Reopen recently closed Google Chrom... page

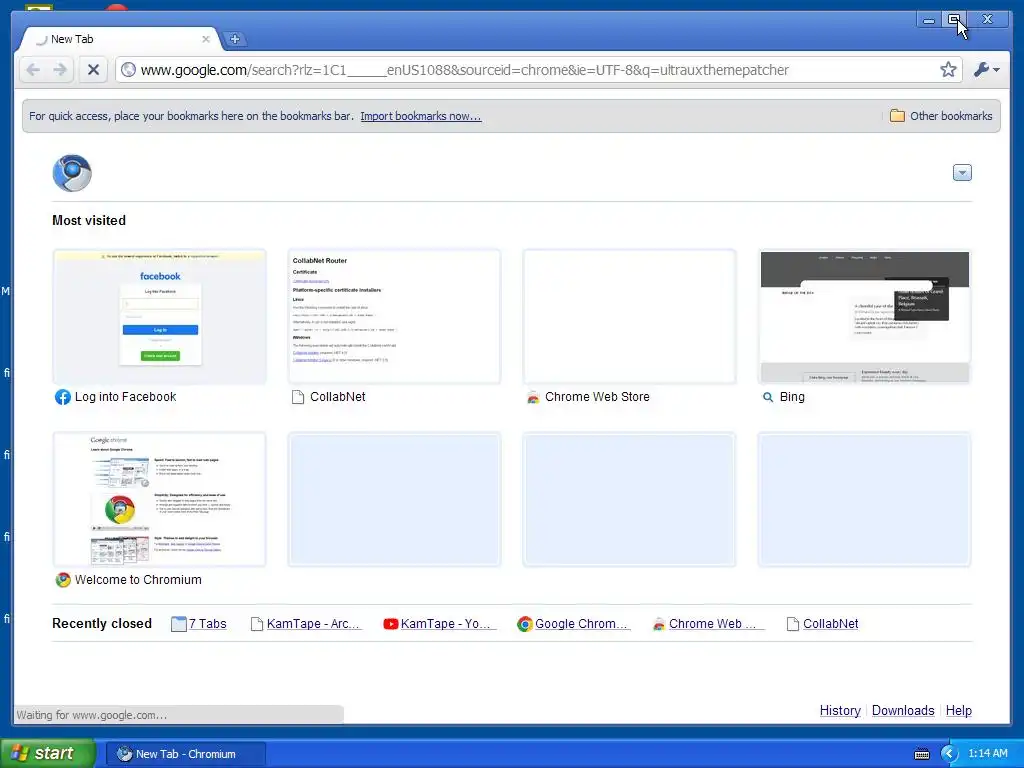click(581, 624)
